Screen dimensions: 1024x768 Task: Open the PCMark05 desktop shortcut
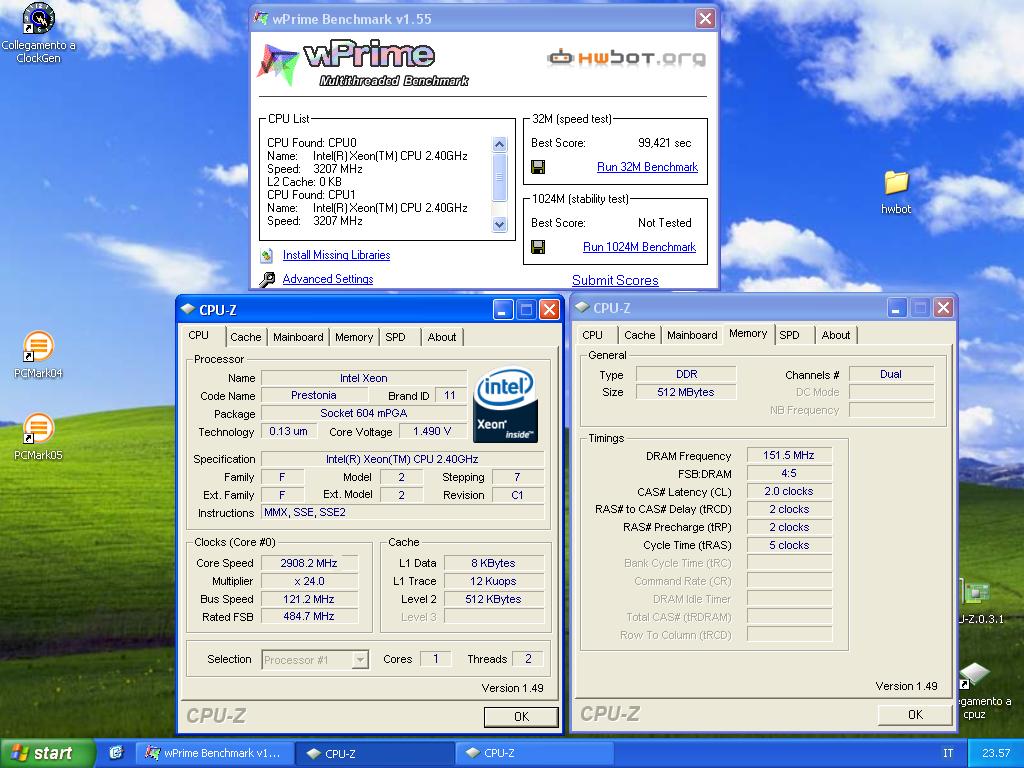(39, 437)
